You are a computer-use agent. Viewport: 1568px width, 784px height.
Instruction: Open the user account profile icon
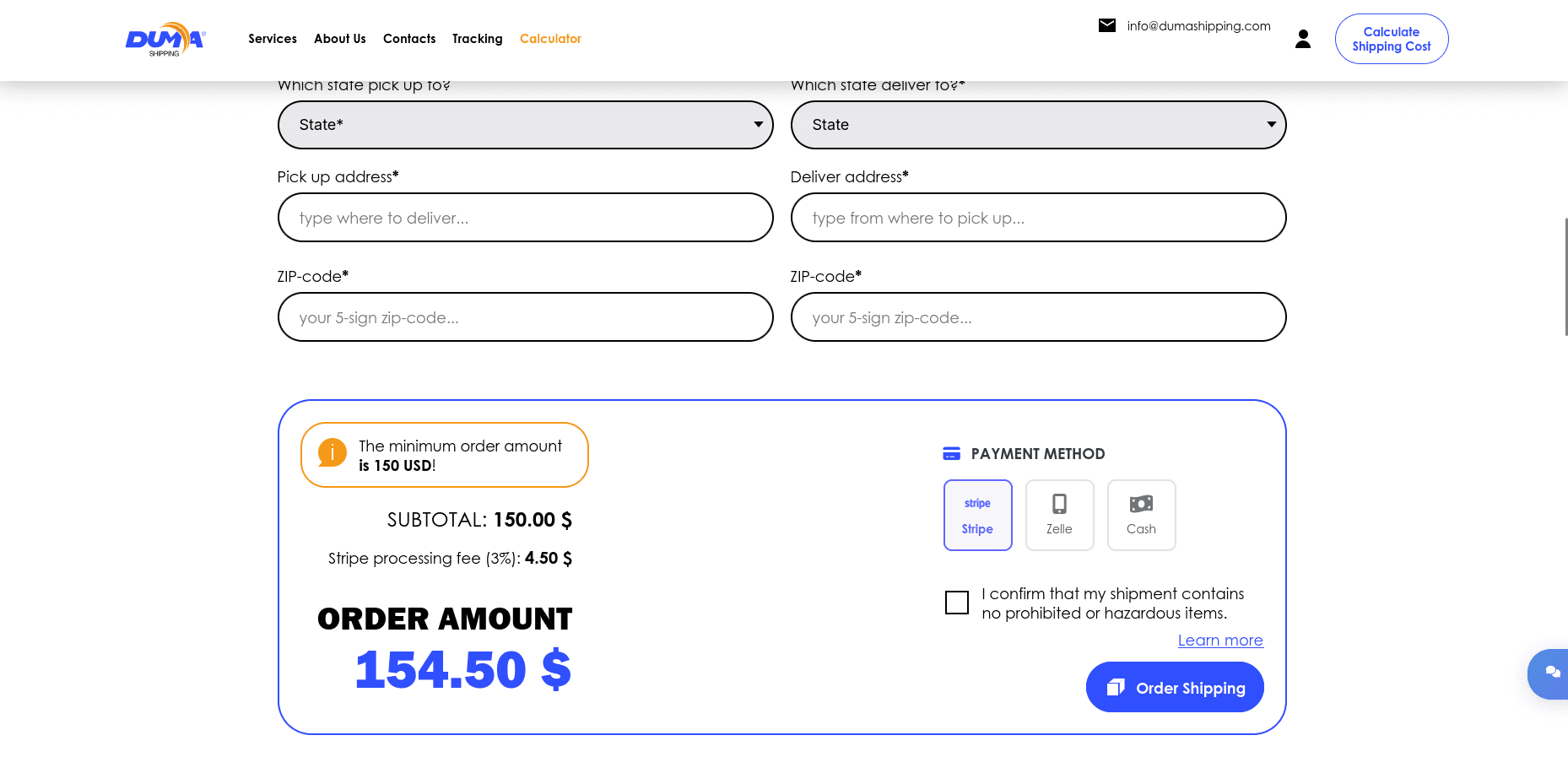click(1302, 39)
